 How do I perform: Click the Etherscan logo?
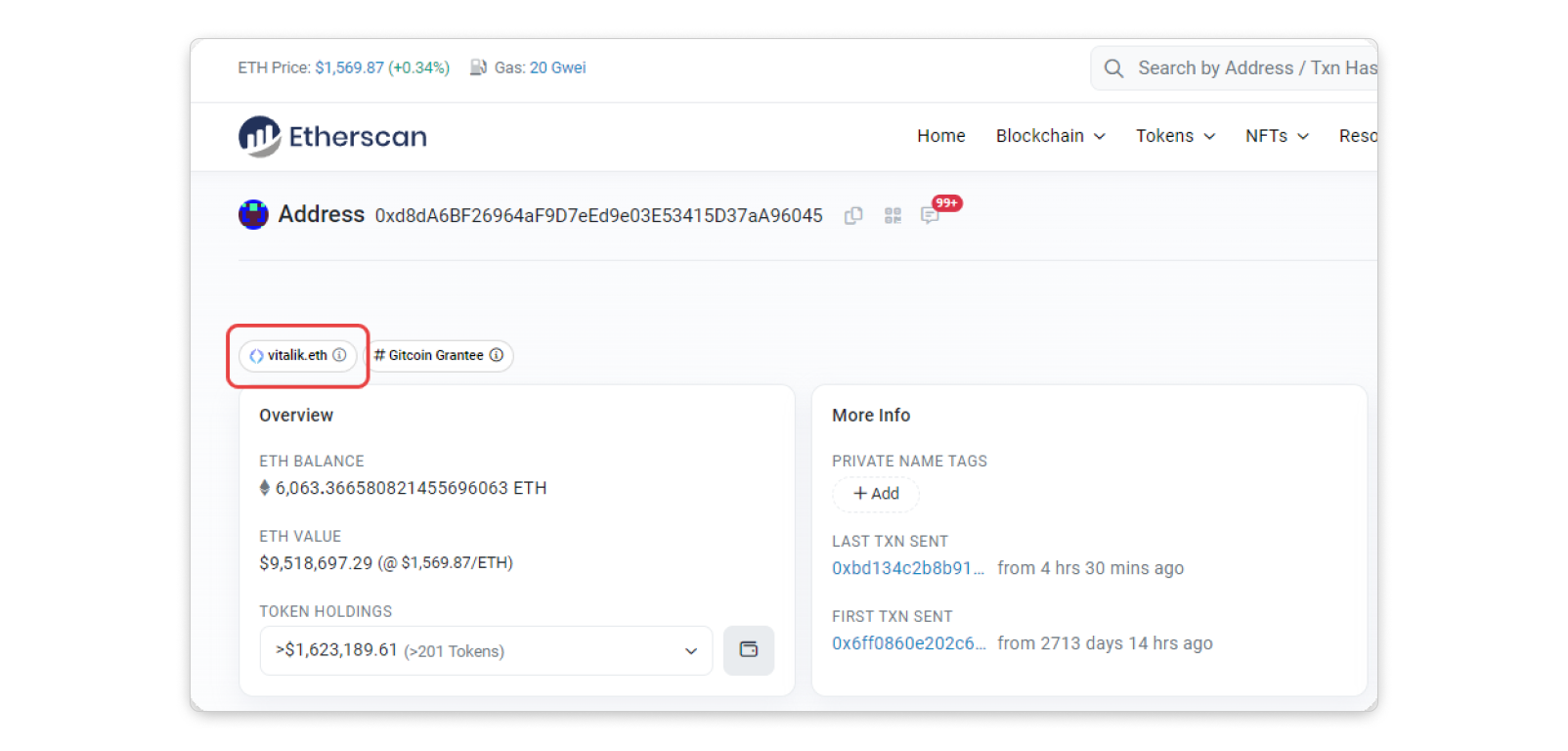click(x=332, y=137)
